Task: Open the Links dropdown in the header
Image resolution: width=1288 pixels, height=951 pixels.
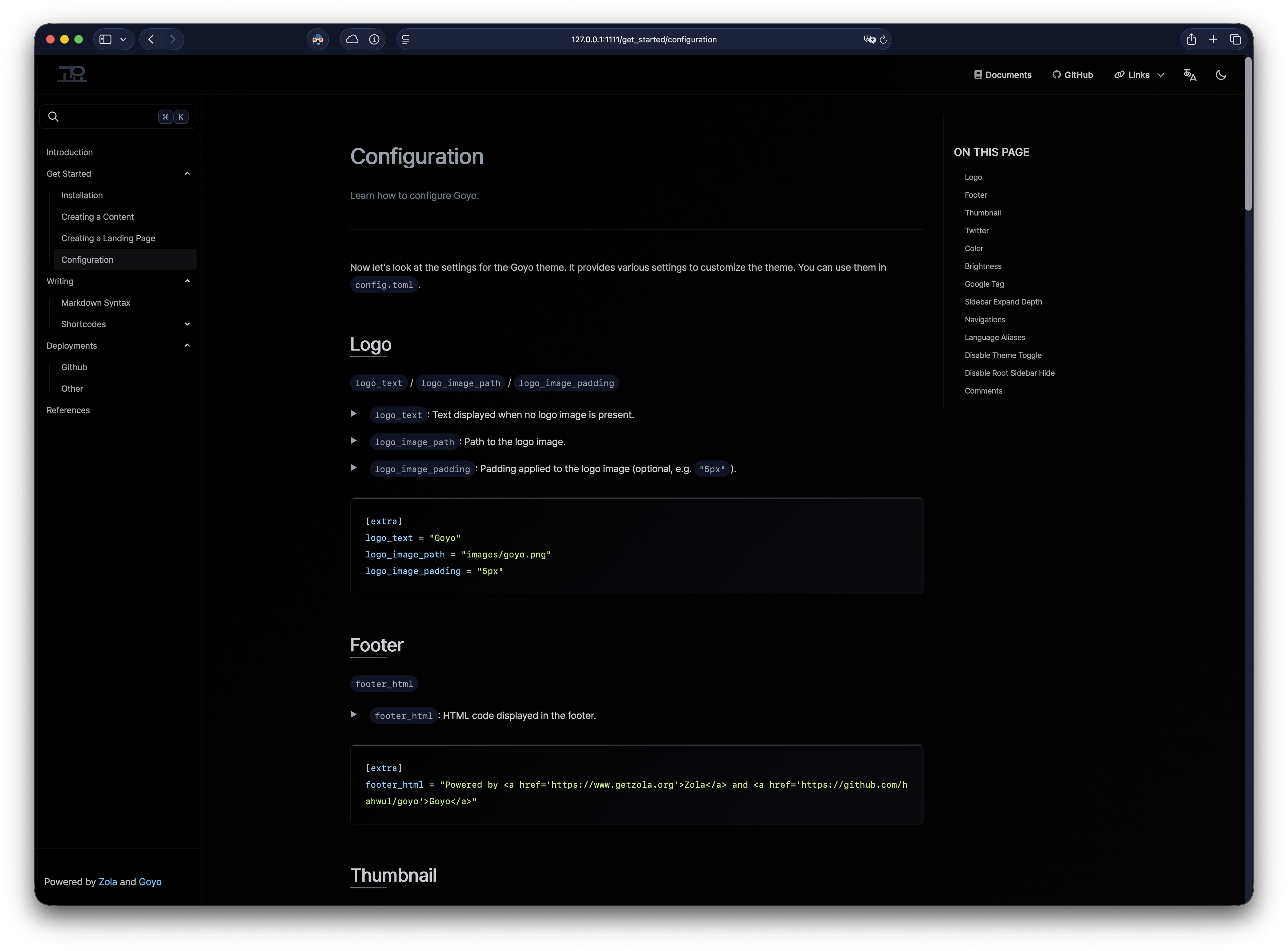Action: click(x=1139, y=75)
